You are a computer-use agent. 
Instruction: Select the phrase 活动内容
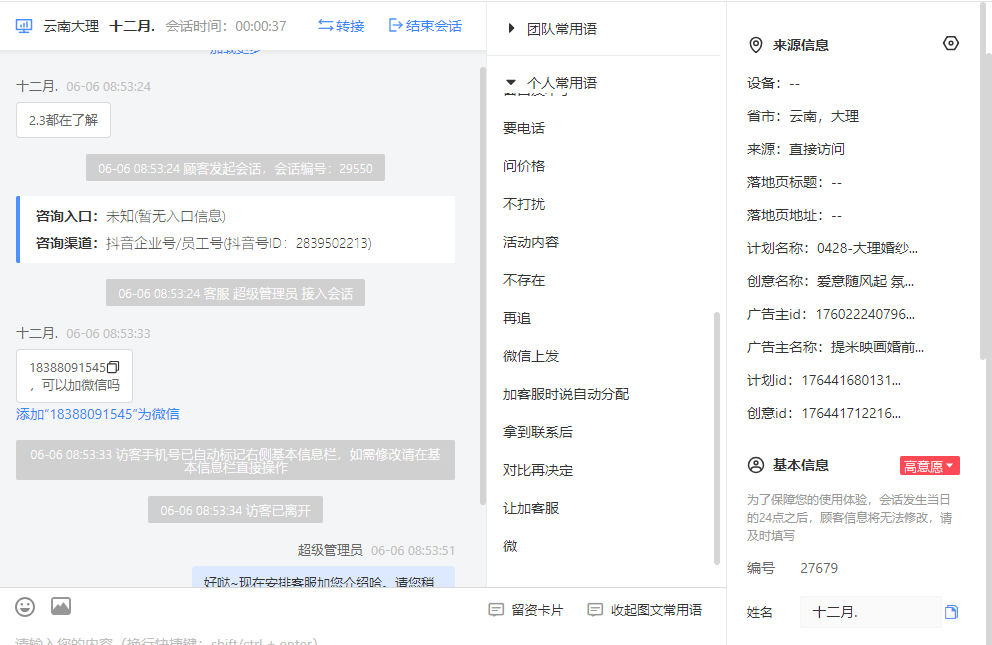(531, 242)
